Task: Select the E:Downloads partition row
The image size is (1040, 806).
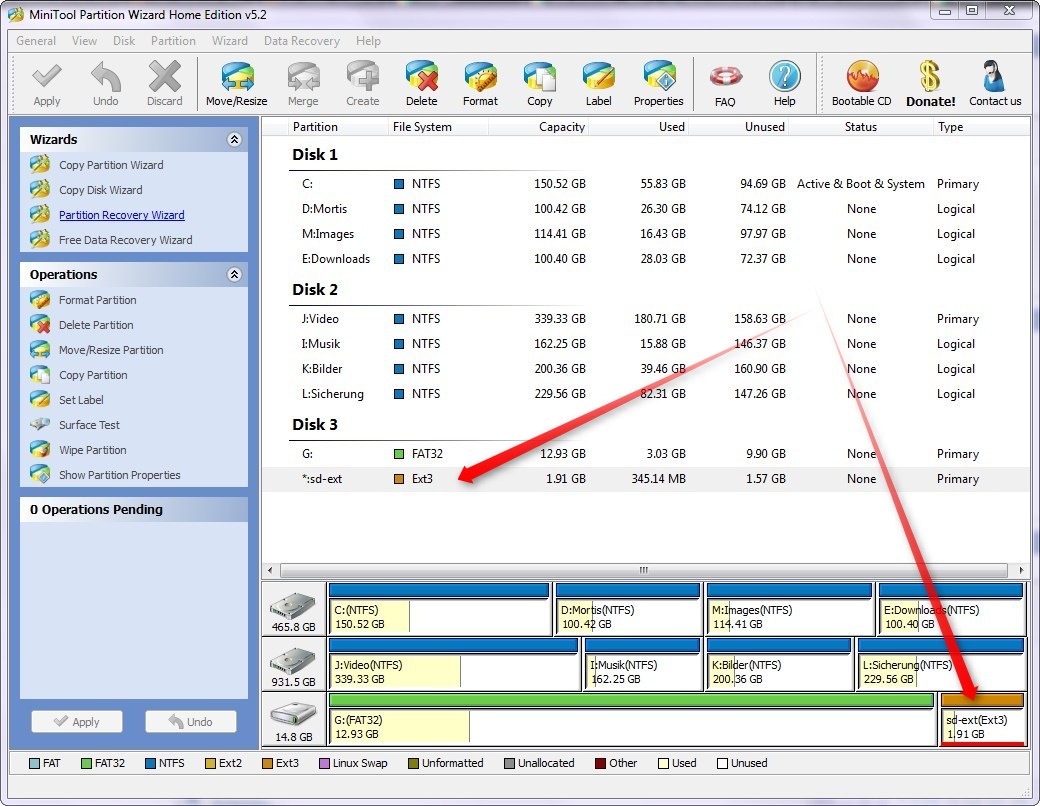Action: point(647,259)
